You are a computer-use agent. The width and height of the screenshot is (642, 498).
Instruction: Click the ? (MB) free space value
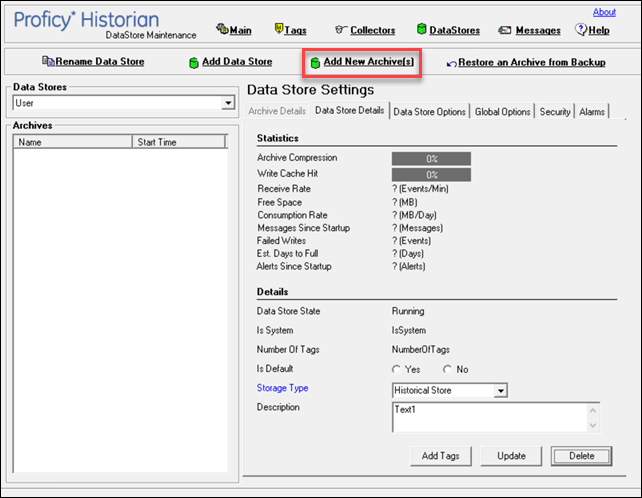click(x=405, y=202)
